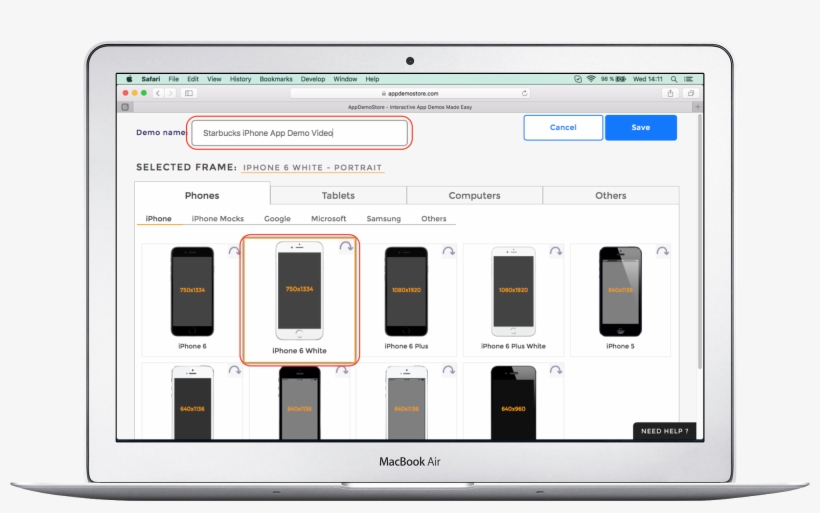Go forward in Safari
Image resolution: width=820 pixels, height=513 pixels.
(170, 93)
